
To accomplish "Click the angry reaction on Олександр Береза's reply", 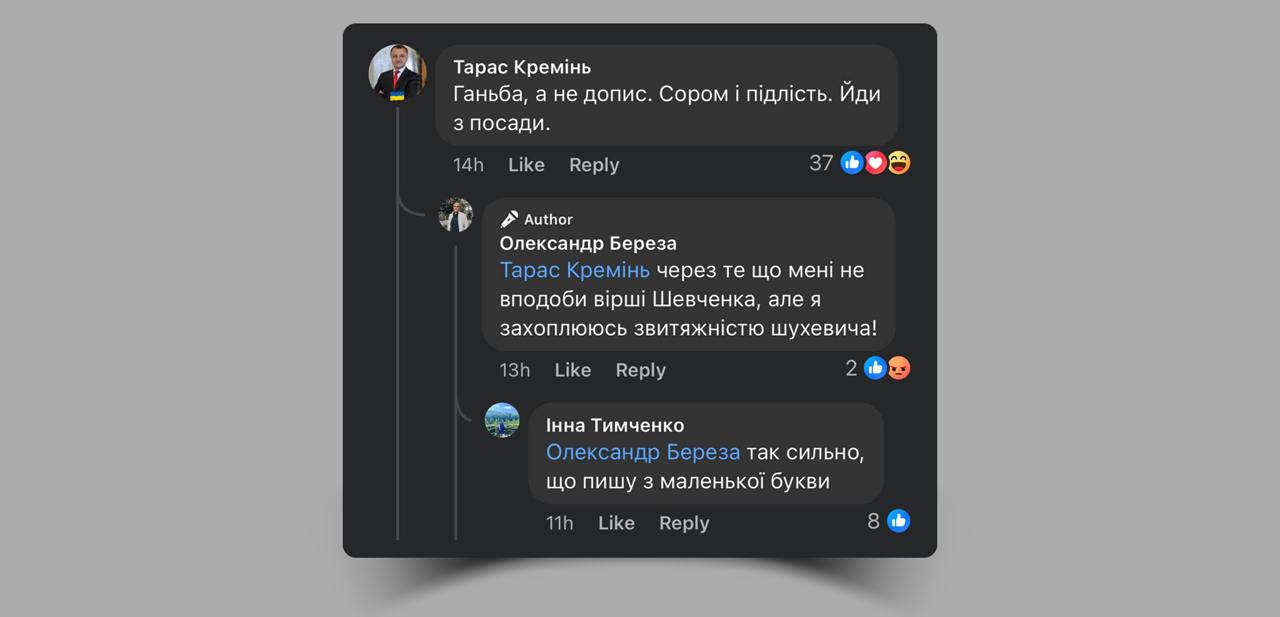I will (899, 368).
